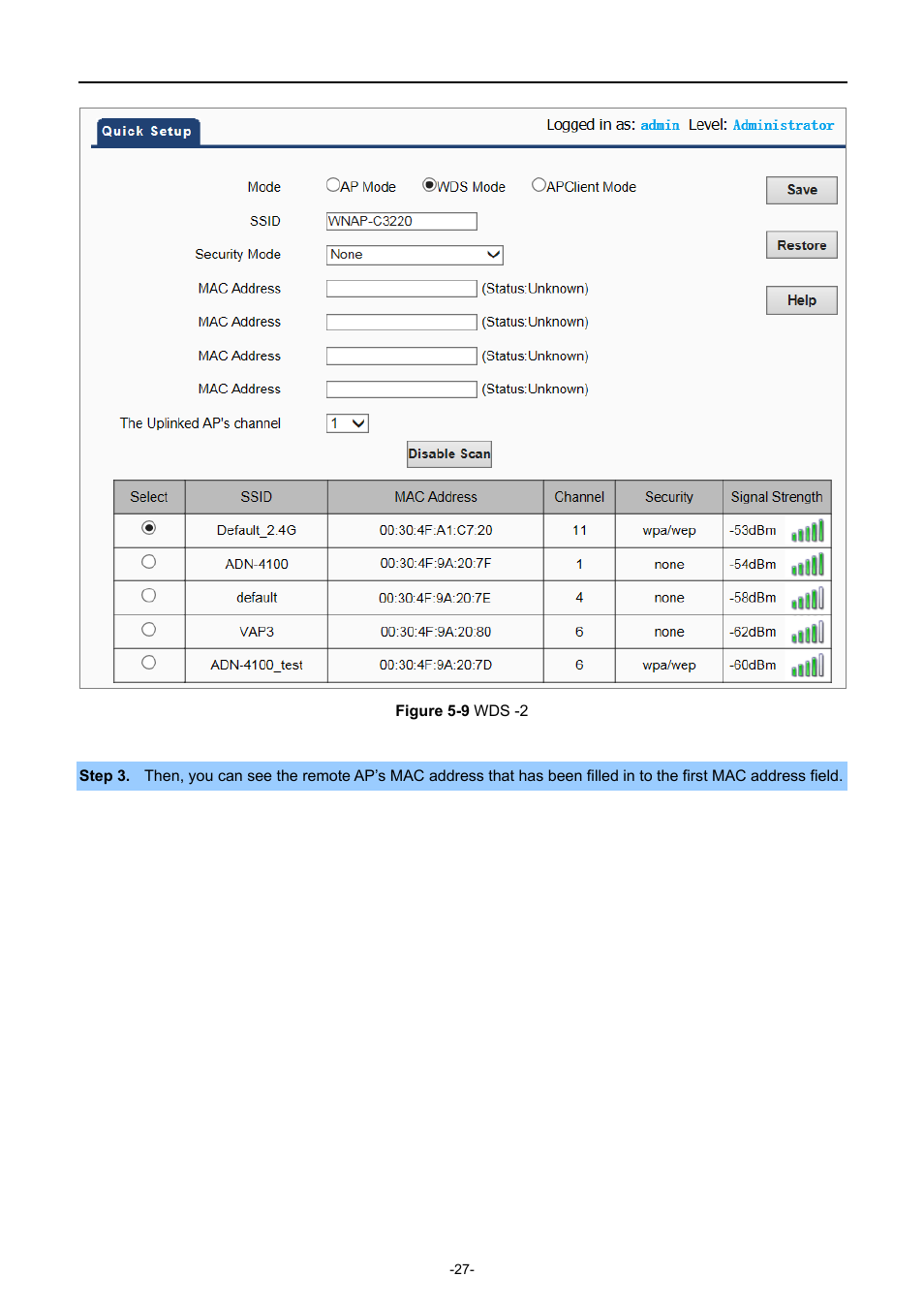The width and height of the screenshot is (924, 1308).
Task: Open the Uplinked AP's channel dropdown
Action: coord(348,423)
